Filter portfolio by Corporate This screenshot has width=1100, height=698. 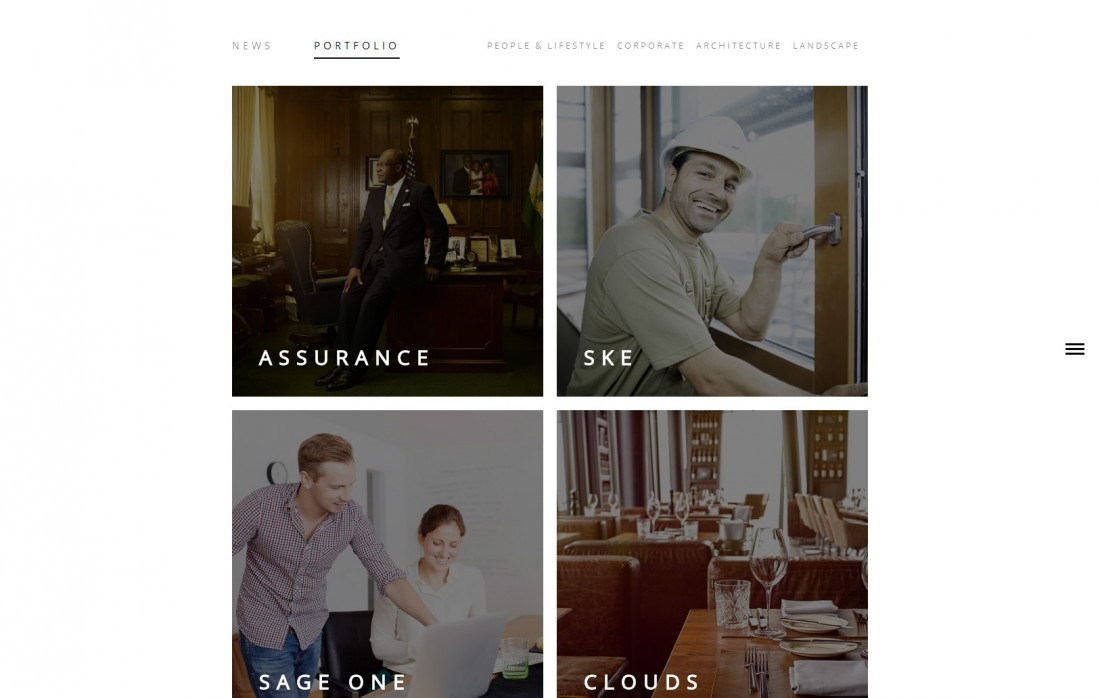pos(650,46)
